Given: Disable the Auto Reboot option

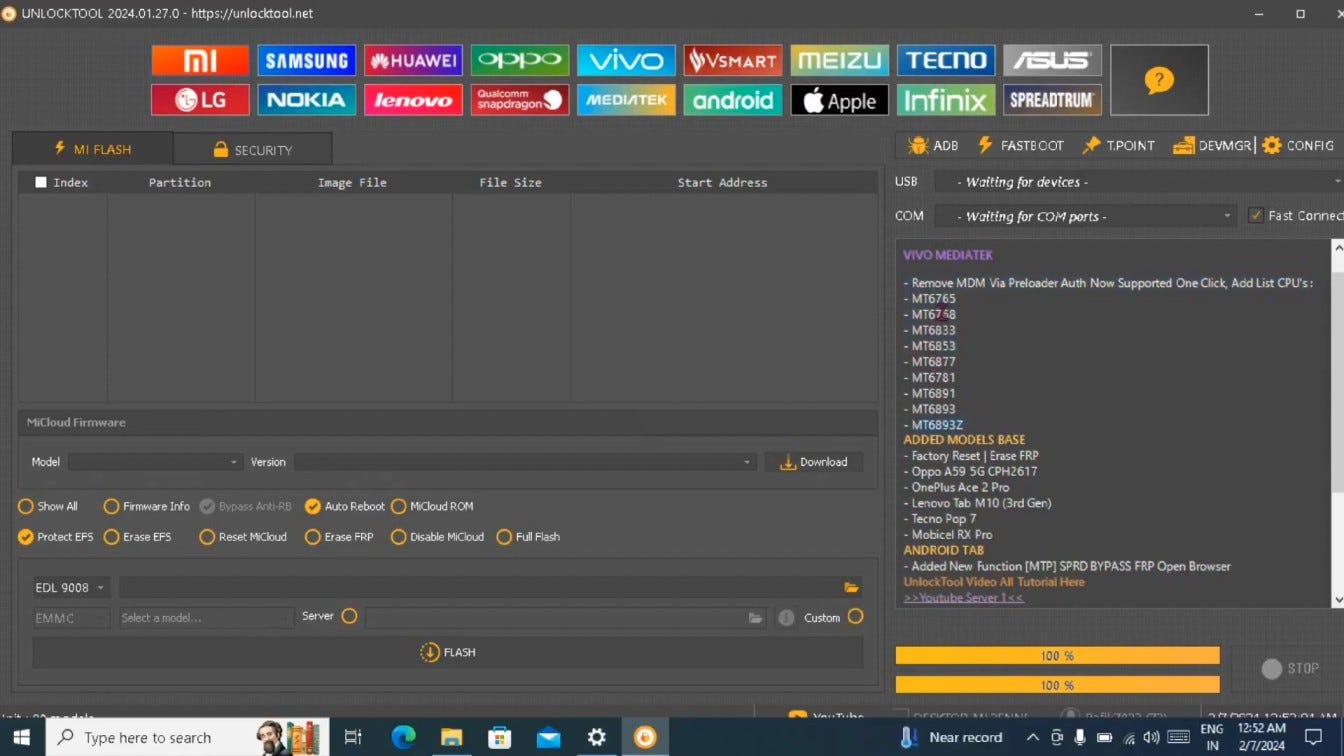Looking at the screenshot, I should pyautogui.click(x=345, y=506).
